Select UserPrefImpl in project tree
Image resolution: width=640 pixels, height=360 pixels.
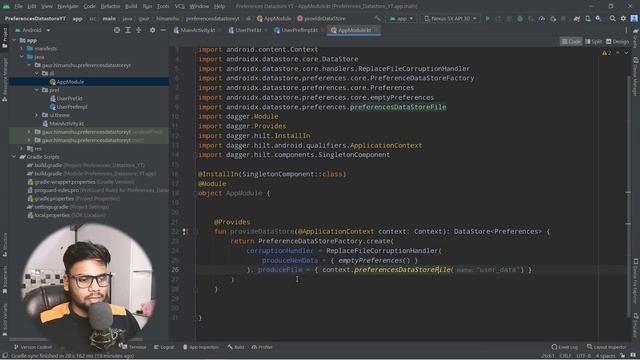coord(69,107)
